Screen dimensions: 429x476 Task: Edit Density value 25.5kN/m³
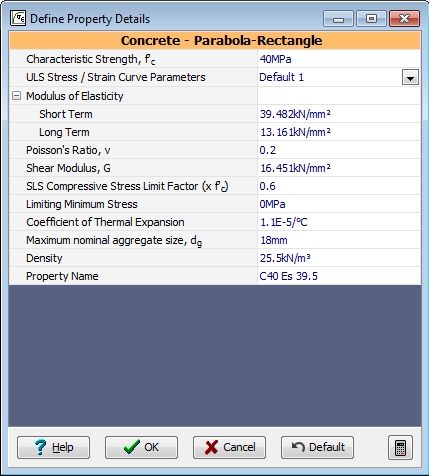coord(339,258)
